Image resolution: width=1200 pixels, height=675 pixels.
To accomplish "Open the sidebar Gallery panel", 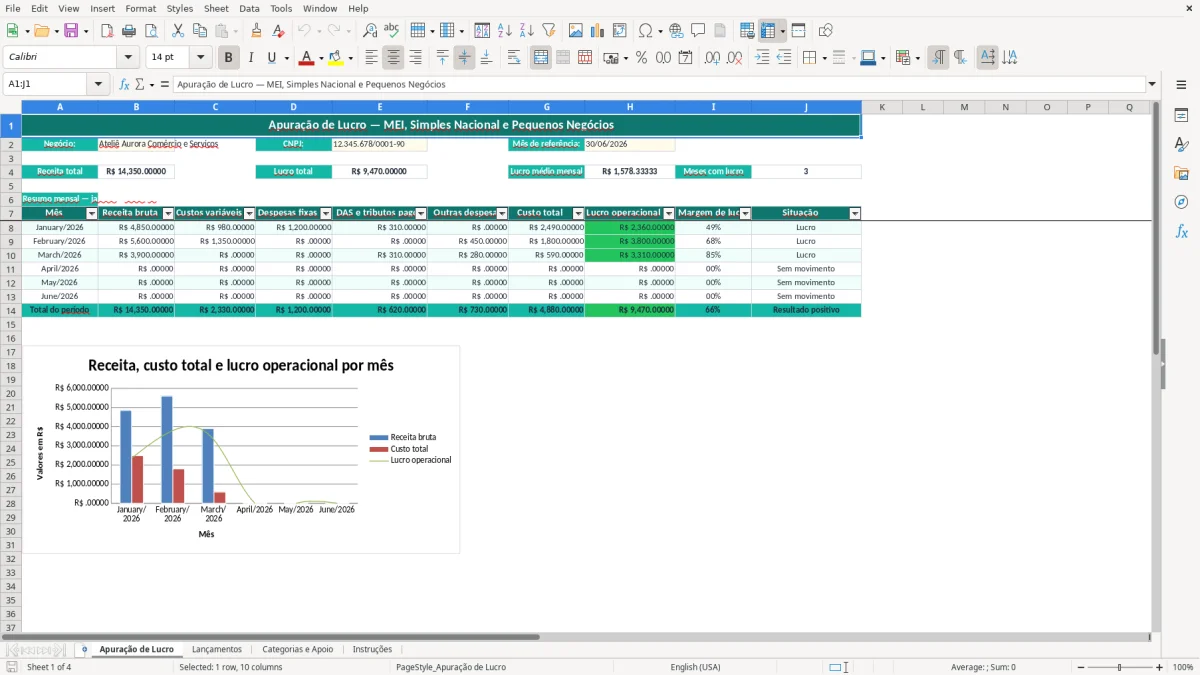I will click(x=1181, y=174).
